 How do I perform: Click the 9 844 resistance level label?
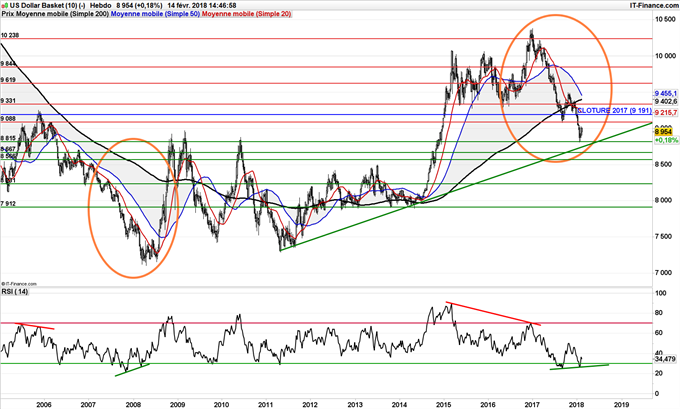8,64
